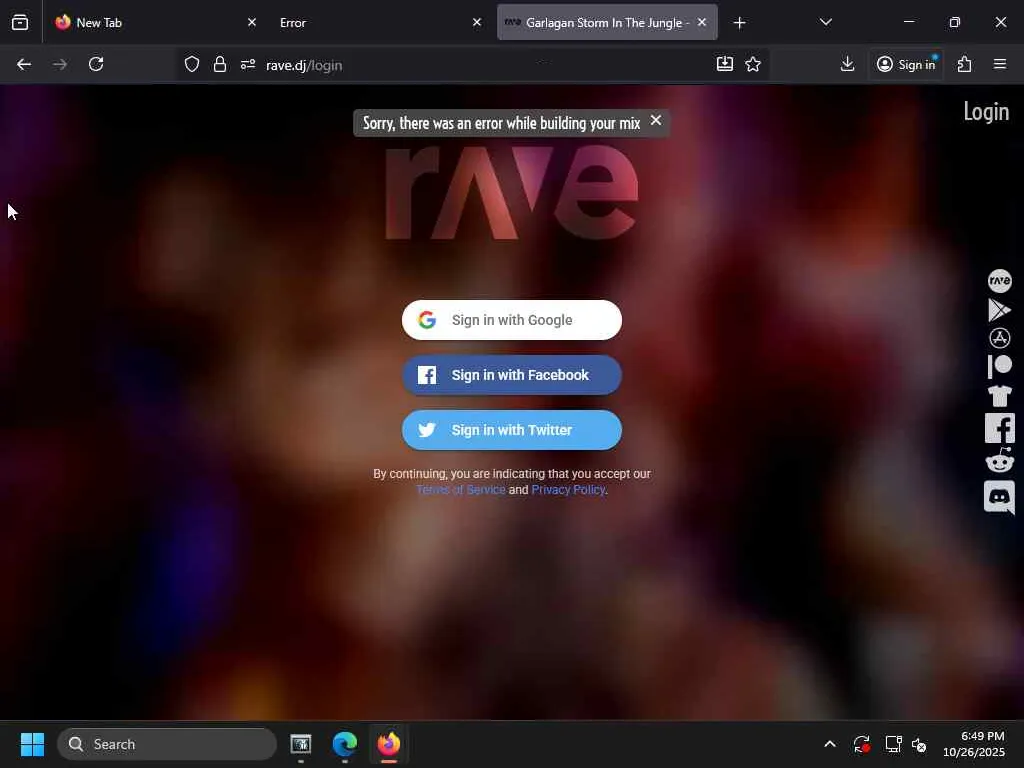
Task: Click the taskbar Search box
Action: [x=167, y=744]
